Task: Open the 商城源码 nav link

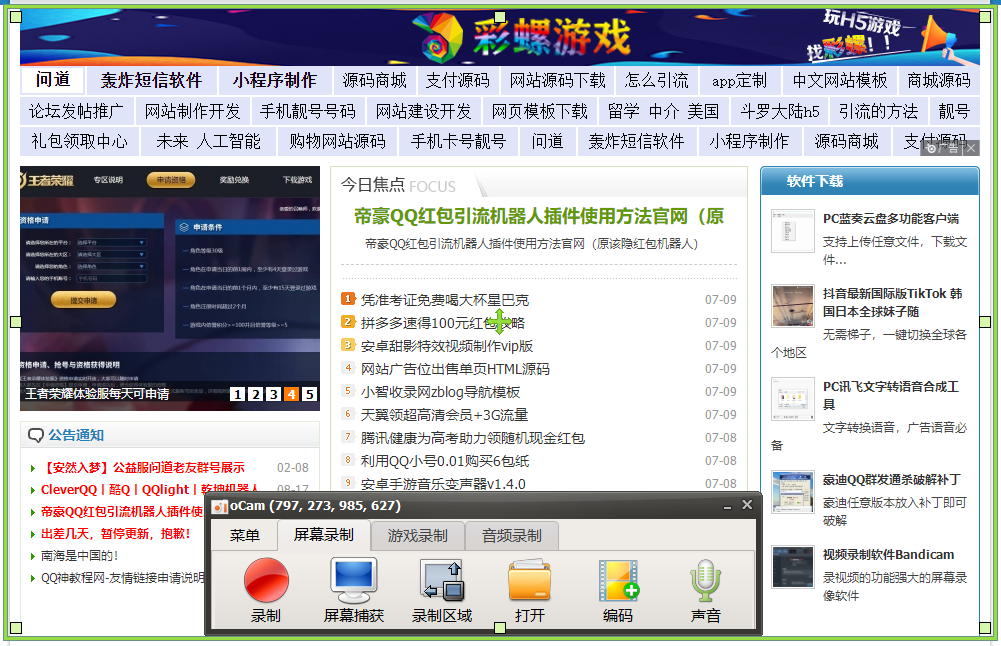Action: click(938, 81)
